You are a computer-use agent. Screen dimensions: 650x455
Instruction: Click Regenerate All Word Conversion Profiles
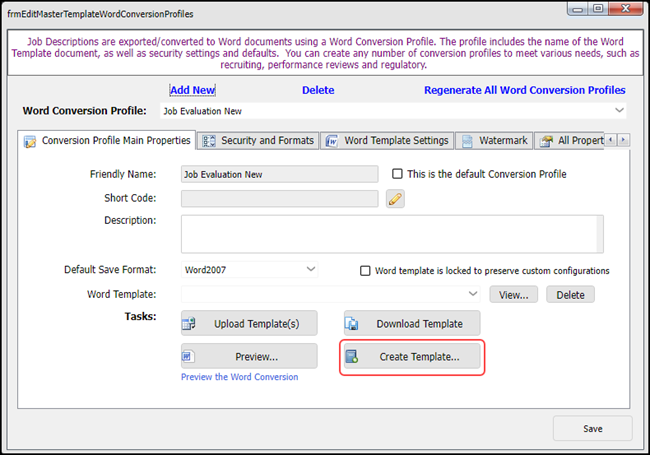coord(524,90)
